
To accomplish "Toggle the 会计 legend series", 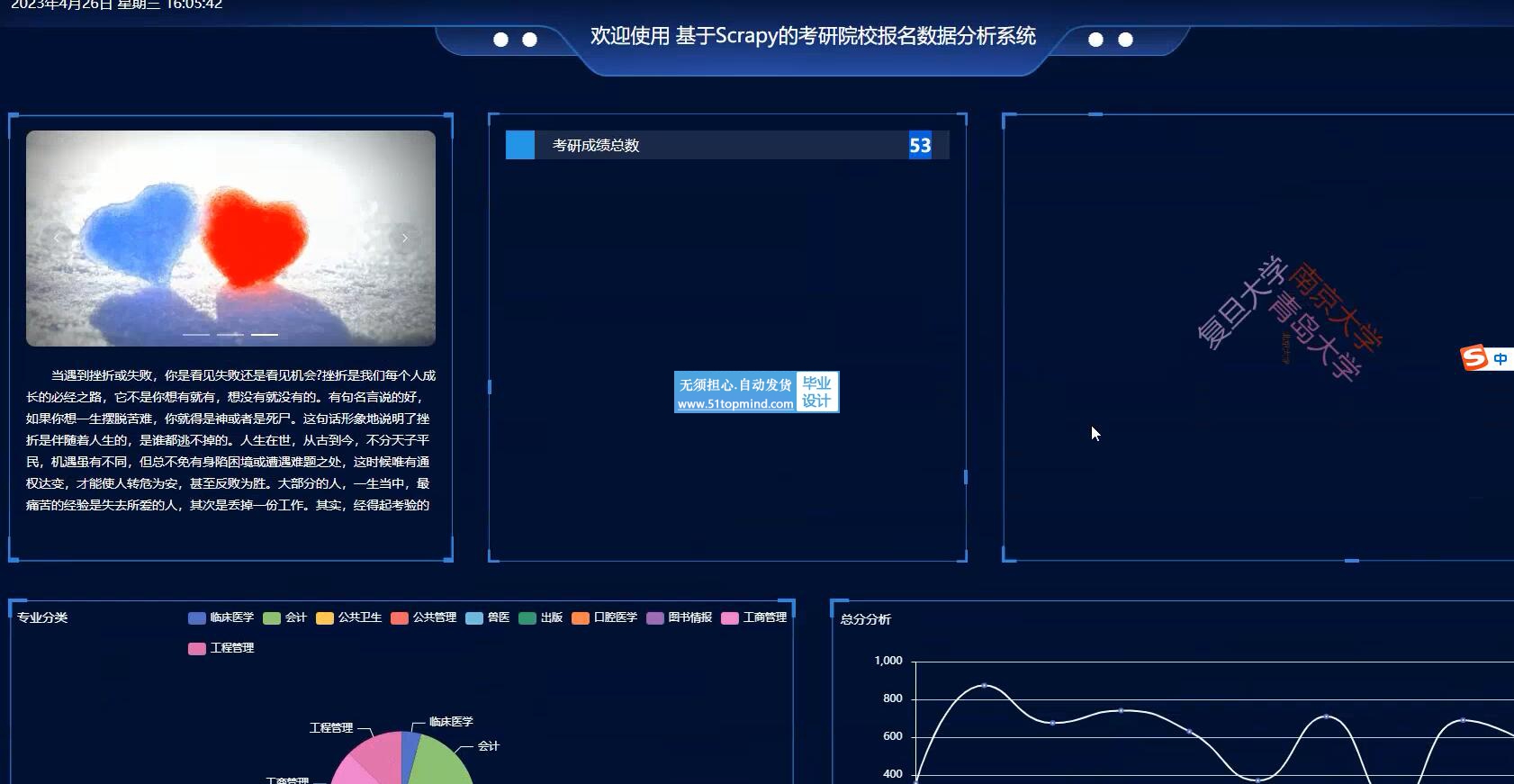I will tap(285, 617).
